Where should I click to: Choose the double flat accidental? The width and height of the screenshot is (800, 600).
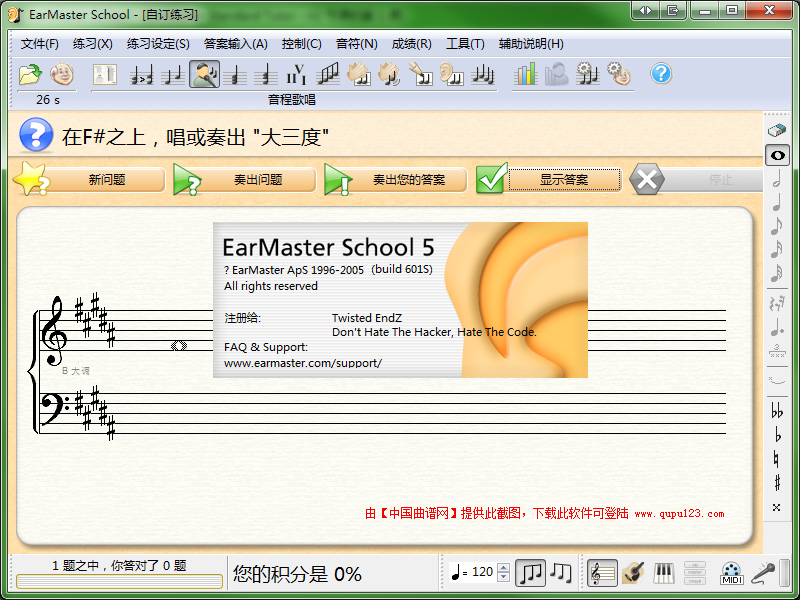[x=777, y=411]
